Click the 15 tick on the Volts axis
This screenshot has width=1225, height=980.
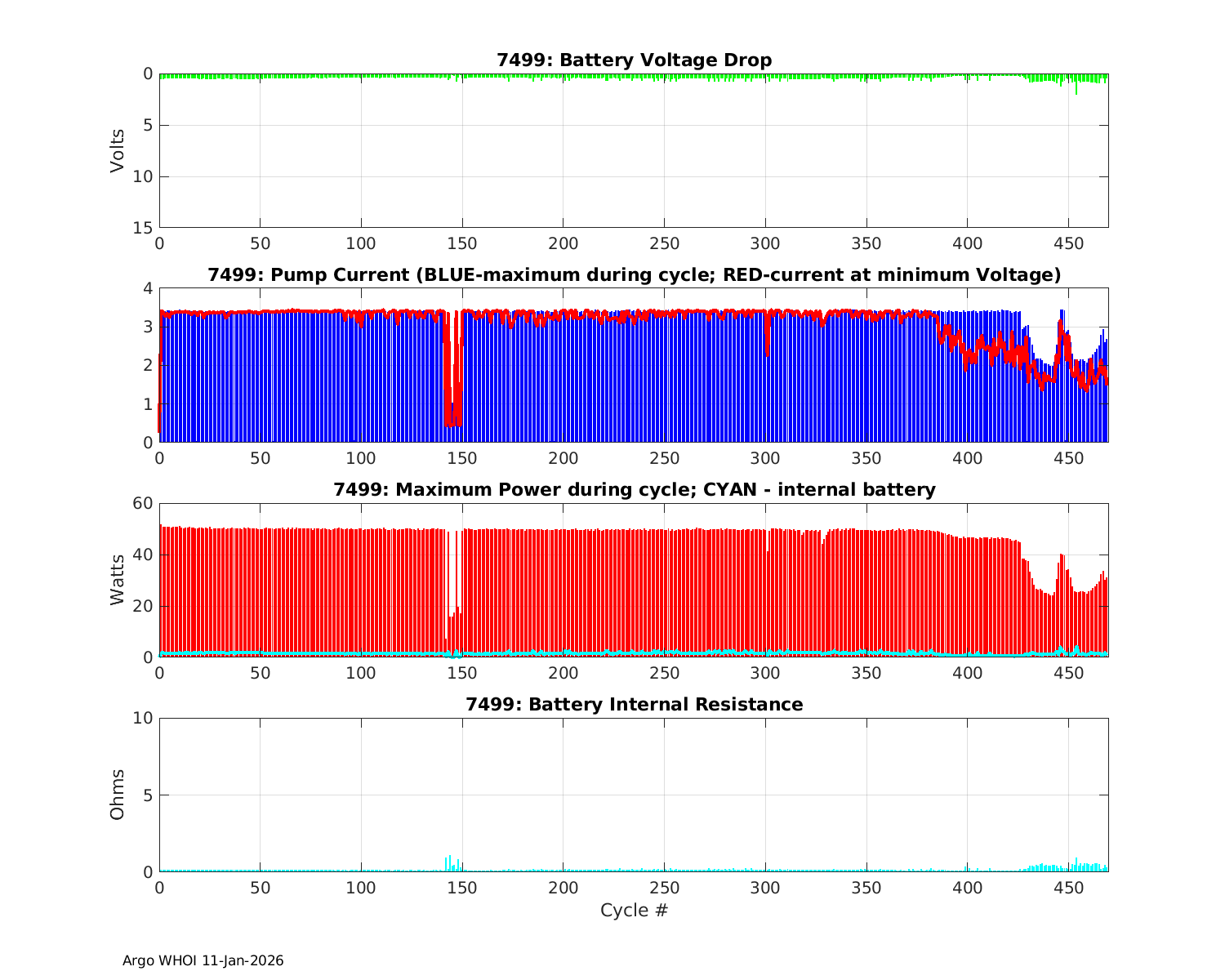tap(143, 228)
